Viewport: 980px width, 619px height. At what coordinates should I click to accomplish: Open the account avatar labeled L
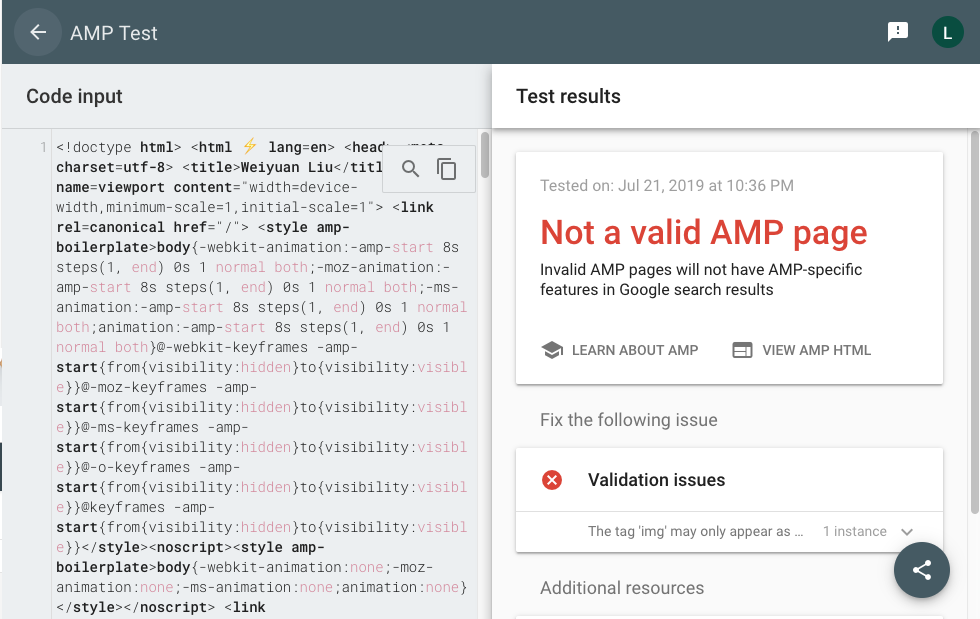[x=947, y=32]
